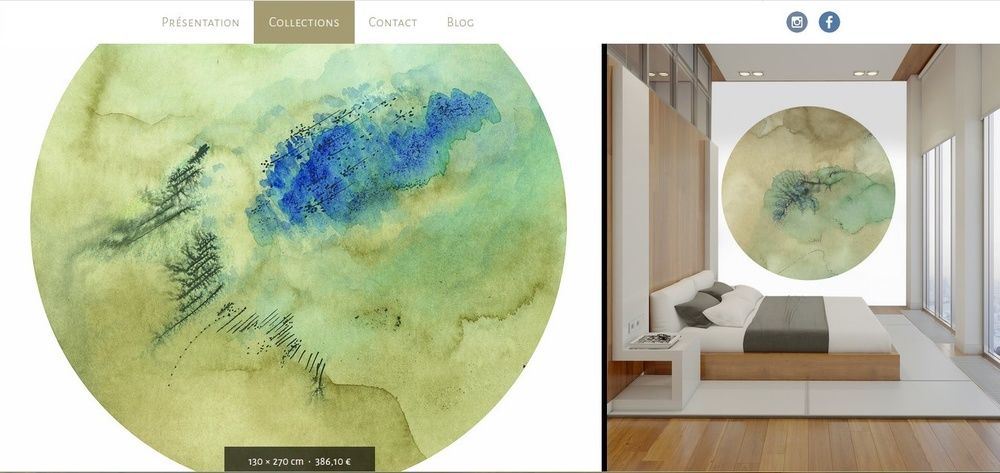The height and width of the screenshot is (473, 1000).
Task: Click the 130 × 270 cm price label
Action: (300, 460)
